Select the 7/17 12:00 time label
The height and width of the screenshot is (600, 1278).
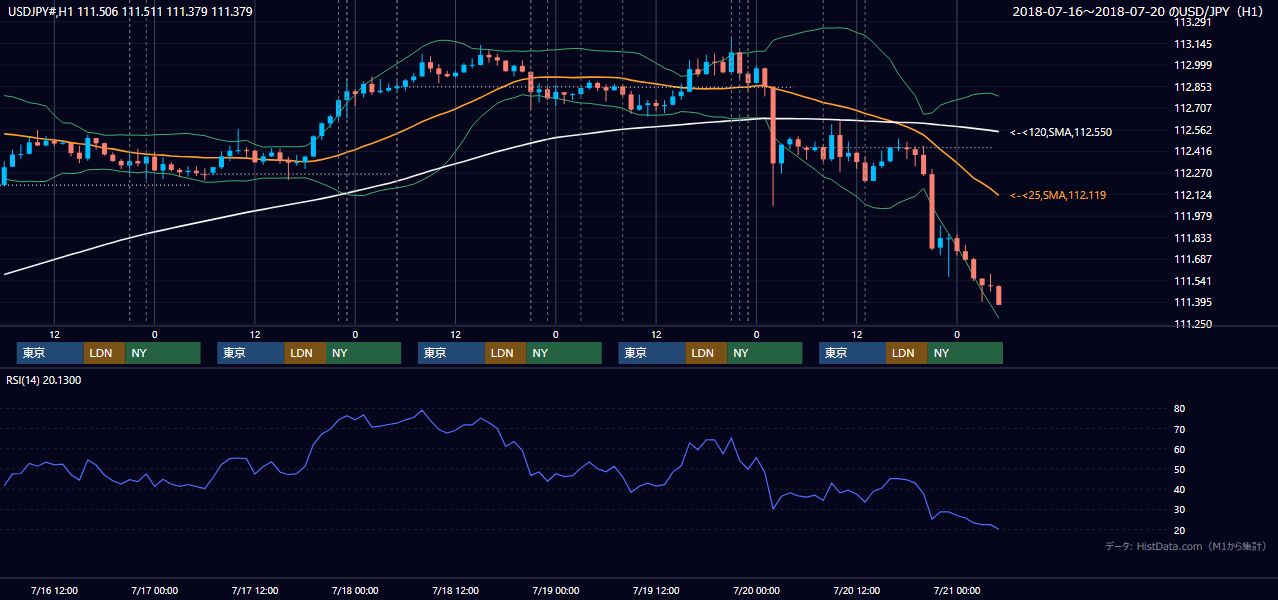(x=254, y=590)
